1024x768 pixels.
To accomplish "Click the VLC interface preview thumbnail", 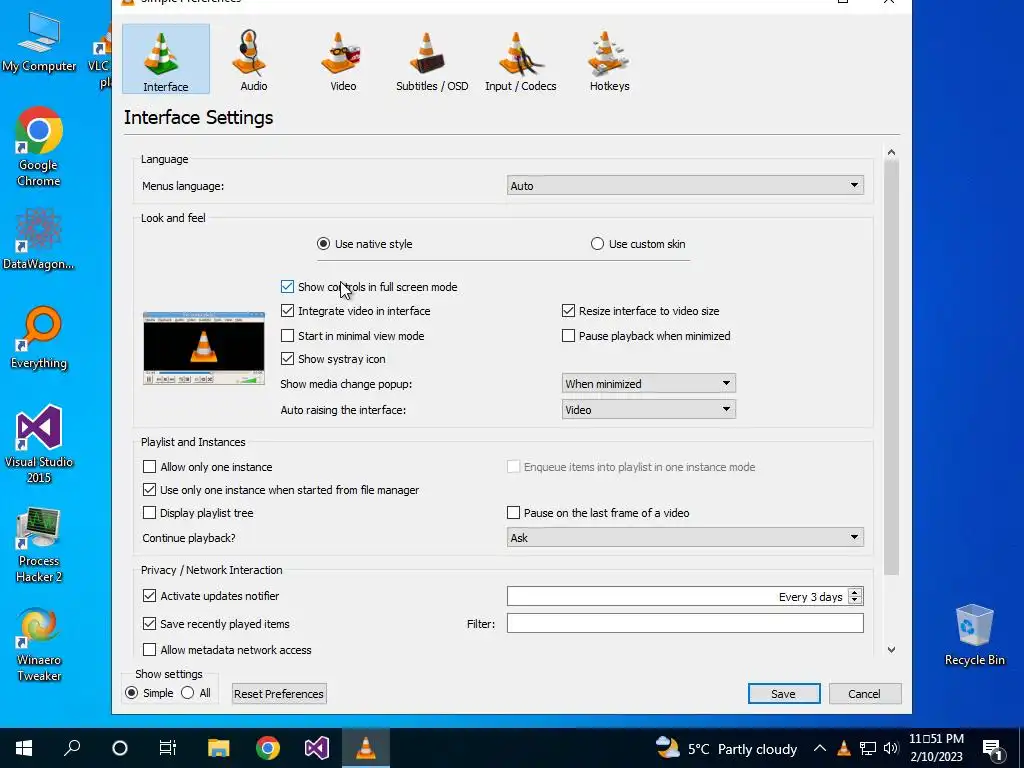I will pyautogui.click(x=204, y=348).
